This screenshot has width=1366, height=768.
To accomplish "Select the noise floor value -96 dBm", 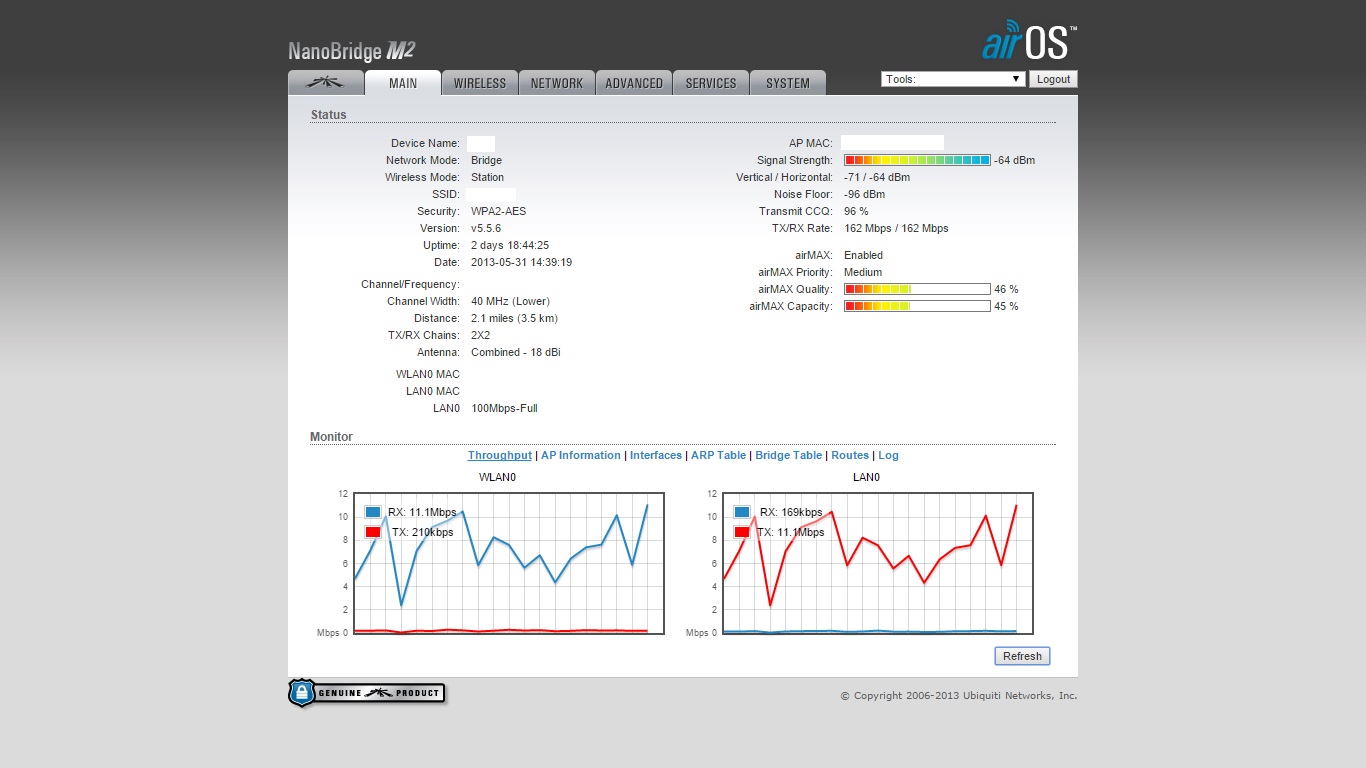I will pyautogui.click(x=864, y=194).
